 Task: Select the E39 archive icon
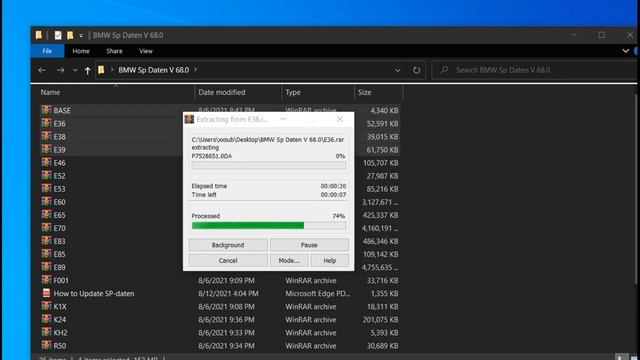click(x=47, y=149)
